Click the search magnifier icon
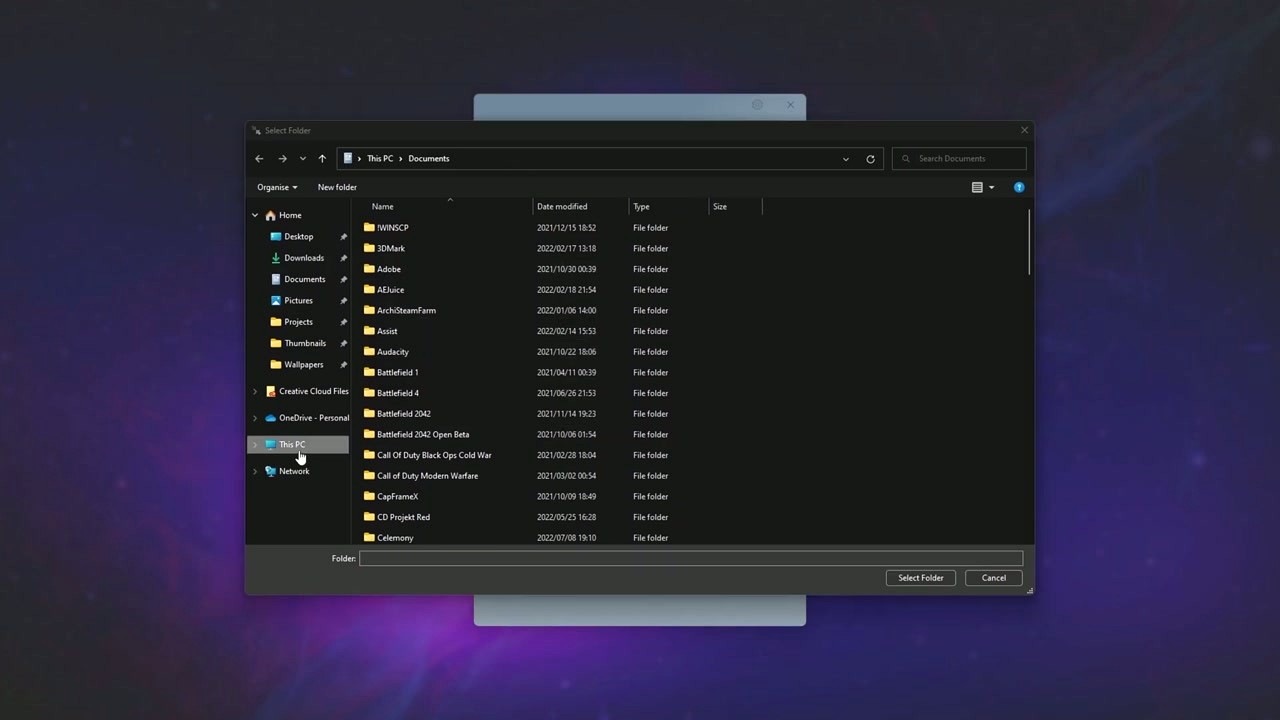Image resolution: width=1280 pixels, height=720 pixels. coord(905,158)
